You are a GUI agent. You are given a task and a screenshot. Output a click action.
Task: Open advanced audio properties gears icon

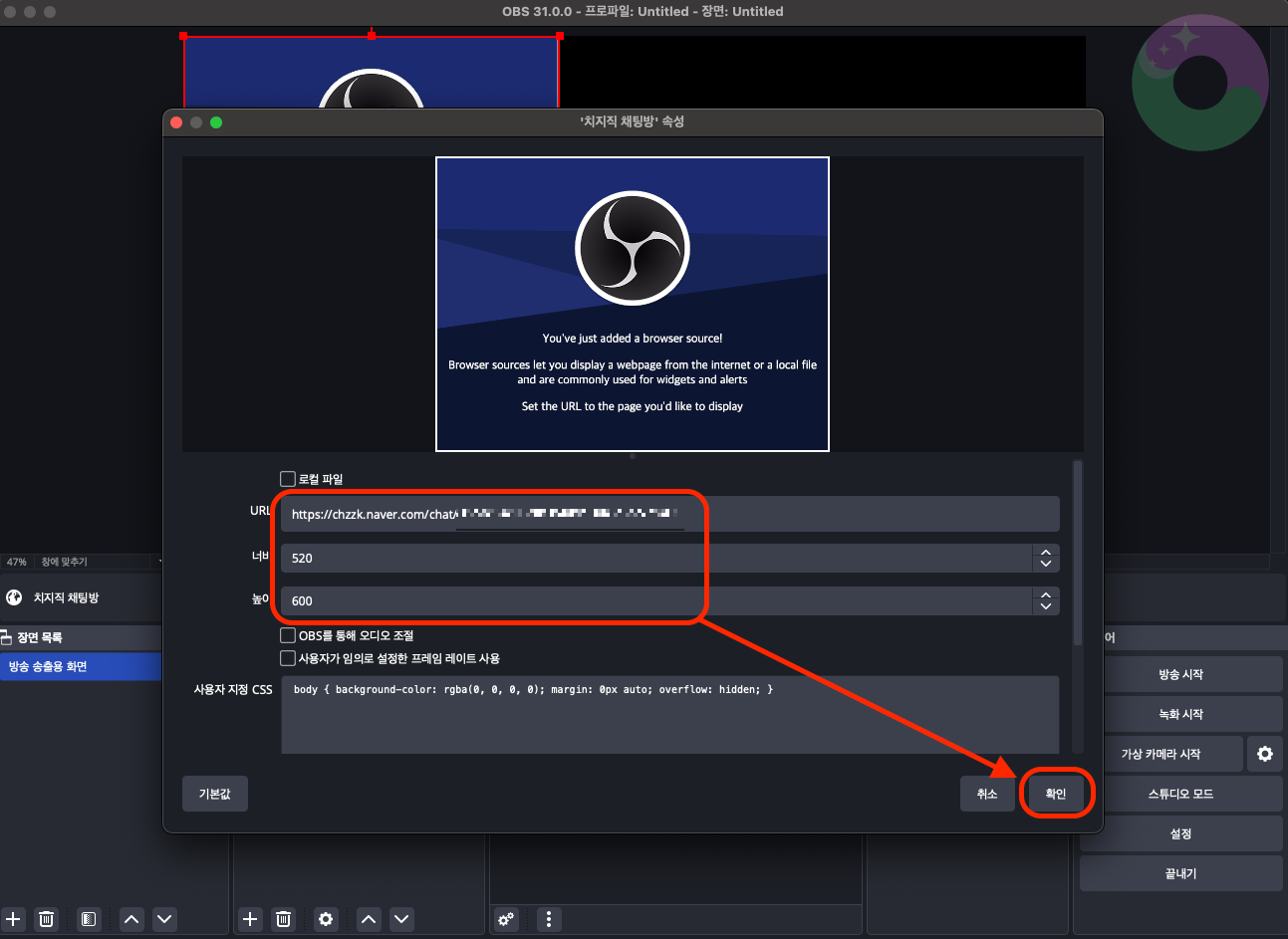point(506,919)
